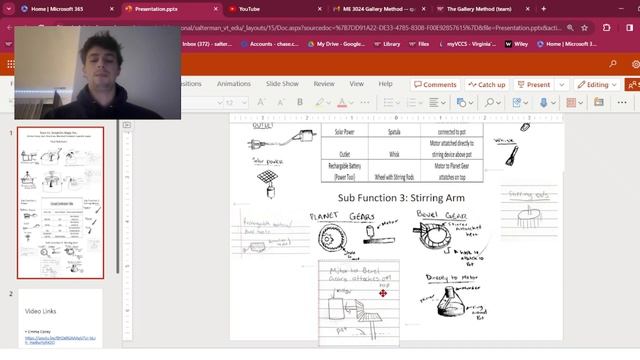Open the My Drive - Google bookmark
Viewport: 640px width, 360px height.
point(336,44)
